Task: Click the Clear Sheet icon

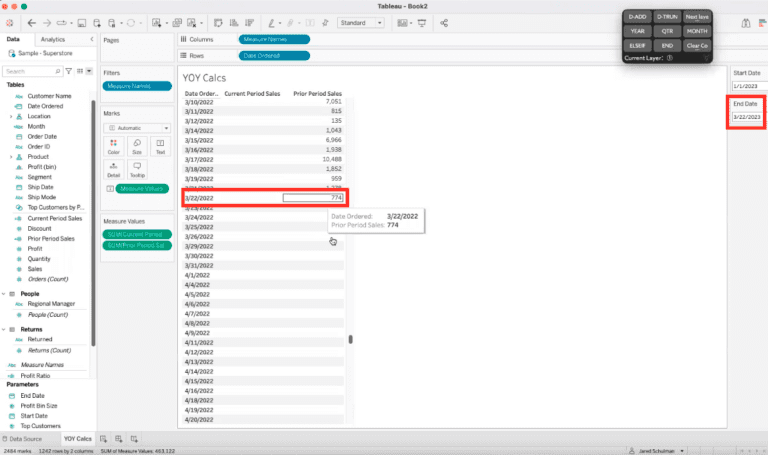Action: 192,23
